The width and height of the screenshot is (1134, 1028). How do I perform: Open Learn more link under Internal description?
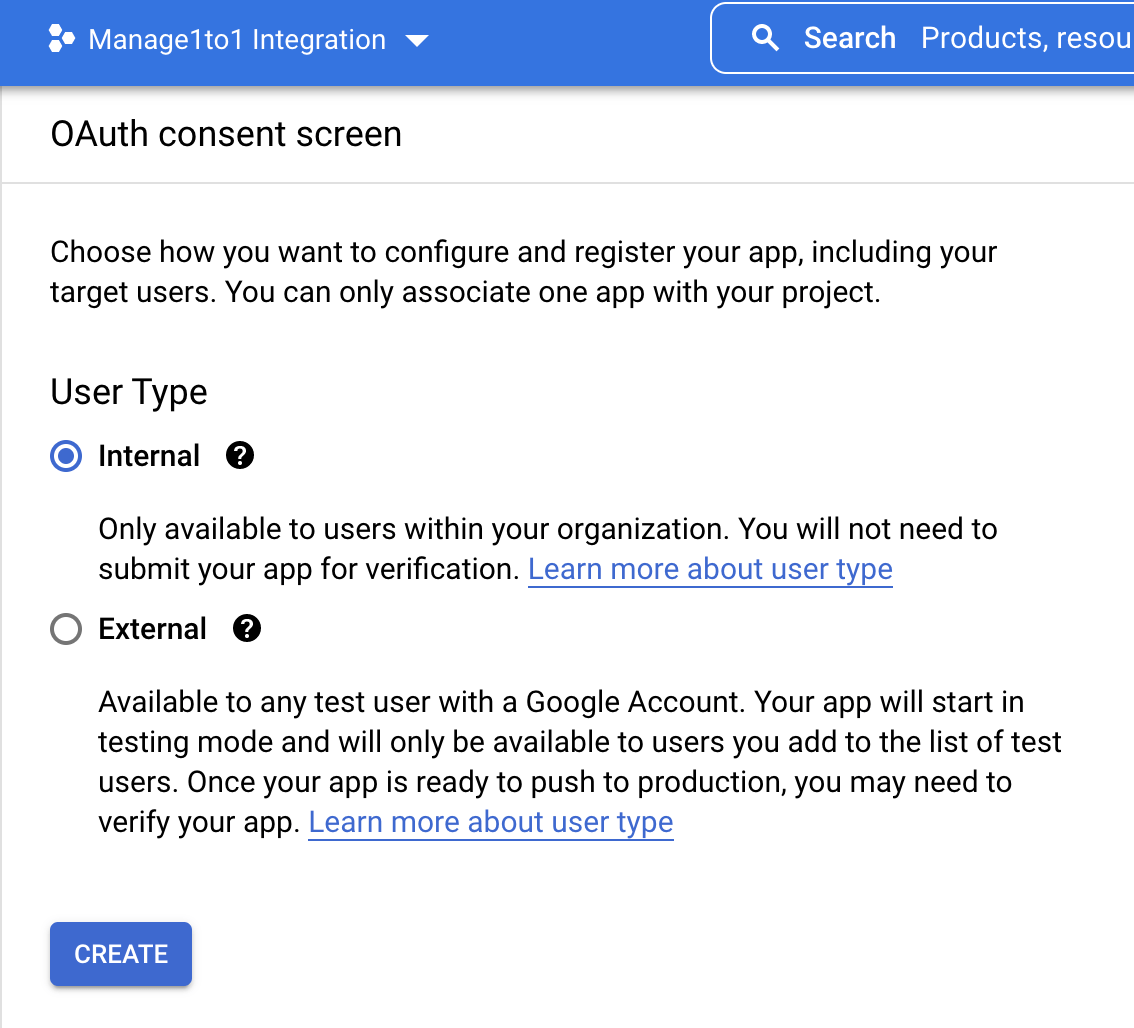pos(710,569)
